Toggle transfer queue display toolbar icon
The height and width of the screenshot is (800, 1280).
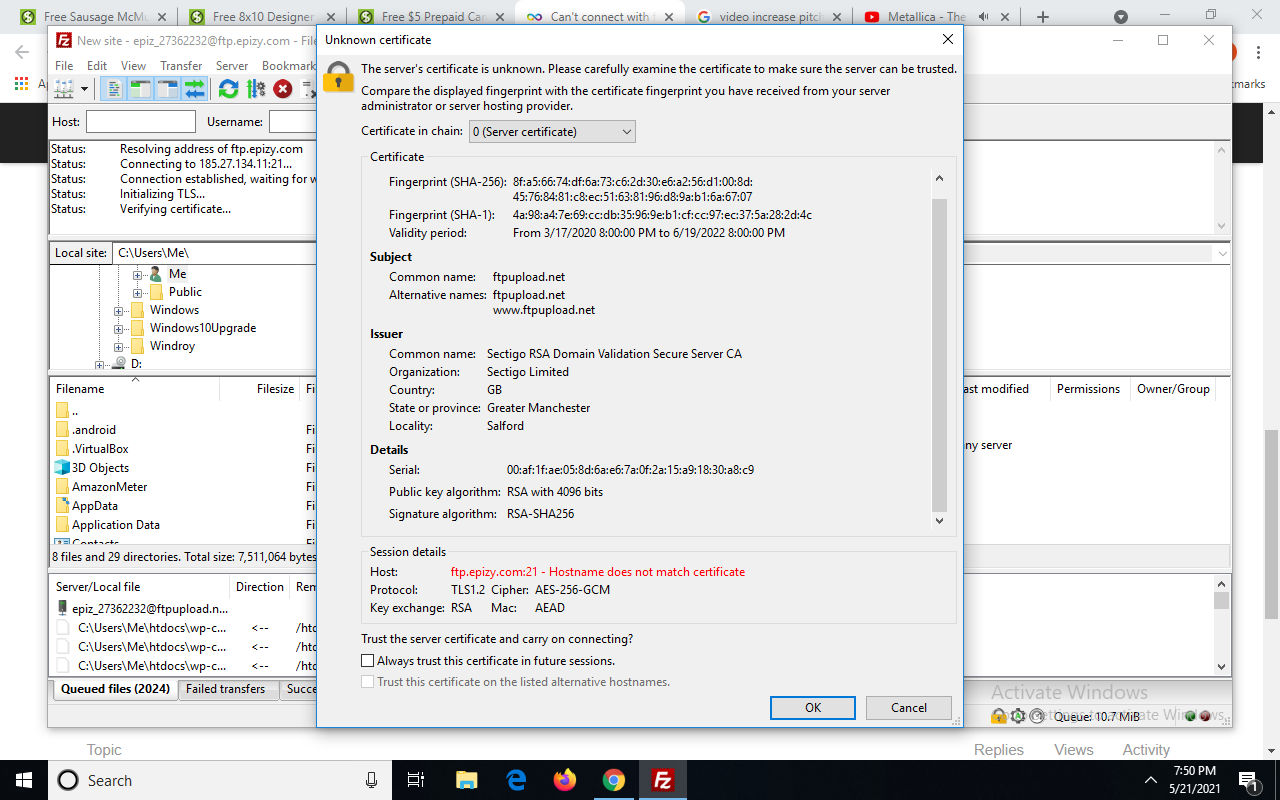(x=194, y=89)
